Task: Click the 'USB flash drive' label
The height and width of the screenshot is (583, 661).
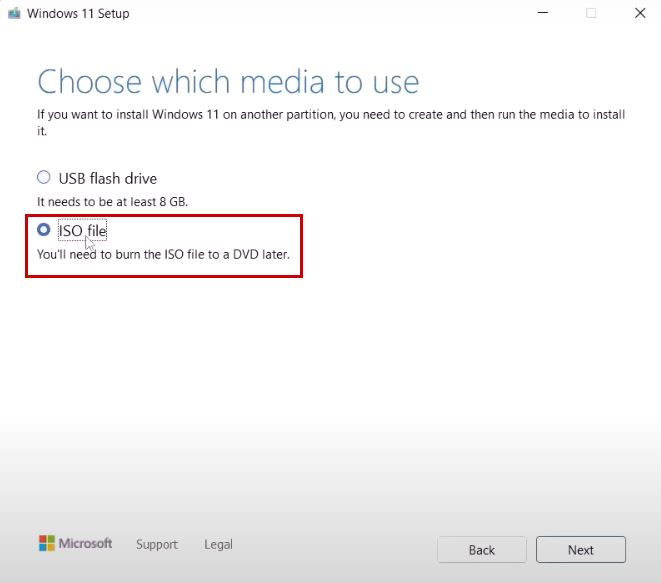Action: (107, 178)
